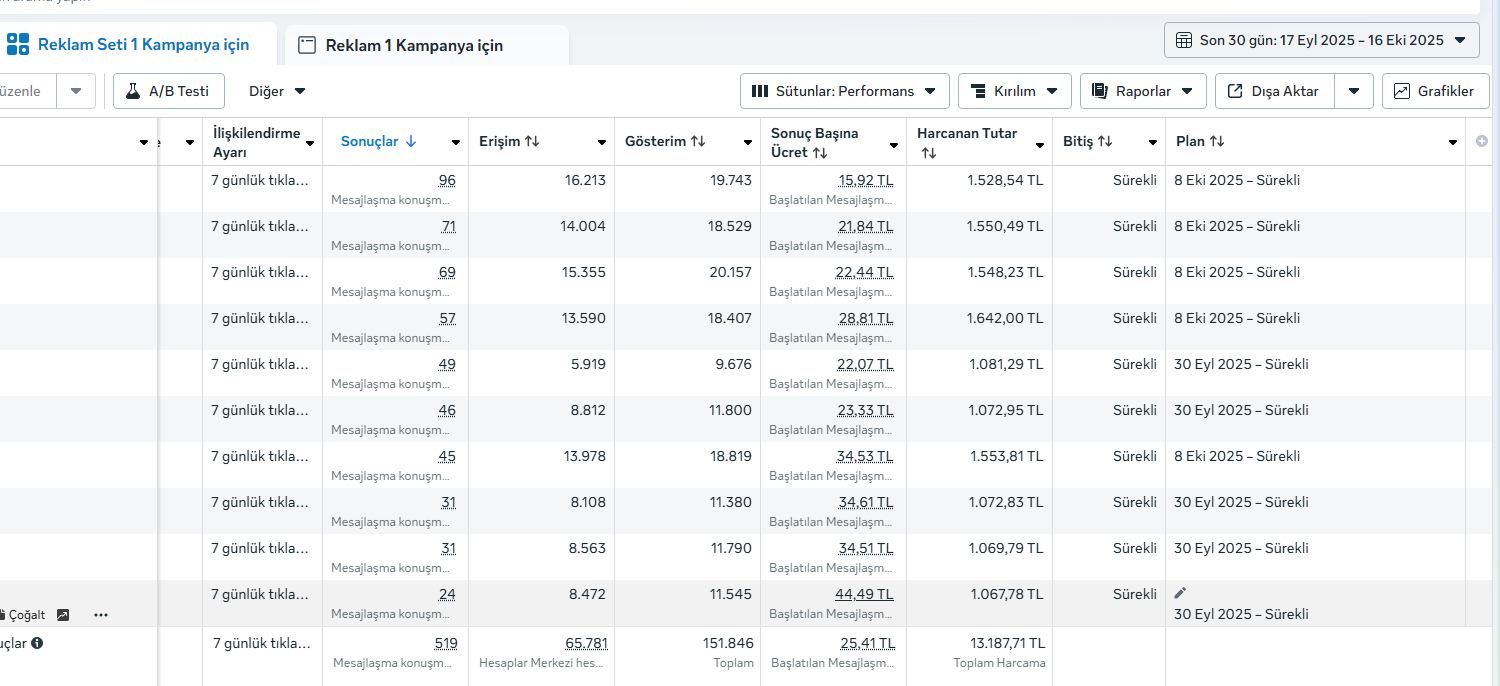Screen dimensions: 1500x686
Task: Click the 96 results value link
Action: 447,181
